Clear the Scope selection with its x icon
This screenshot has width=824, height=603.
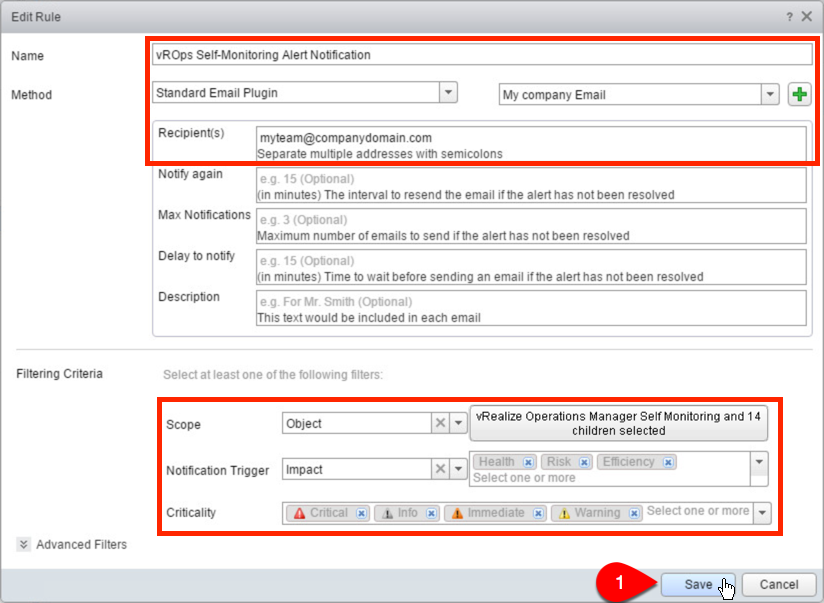(x=440, y=424)
